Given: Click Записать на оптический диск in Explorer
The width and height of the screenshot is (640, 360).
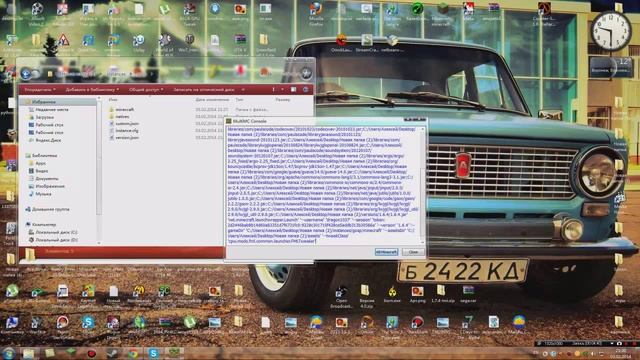Looking at the screenshot, I should (204, 89).
